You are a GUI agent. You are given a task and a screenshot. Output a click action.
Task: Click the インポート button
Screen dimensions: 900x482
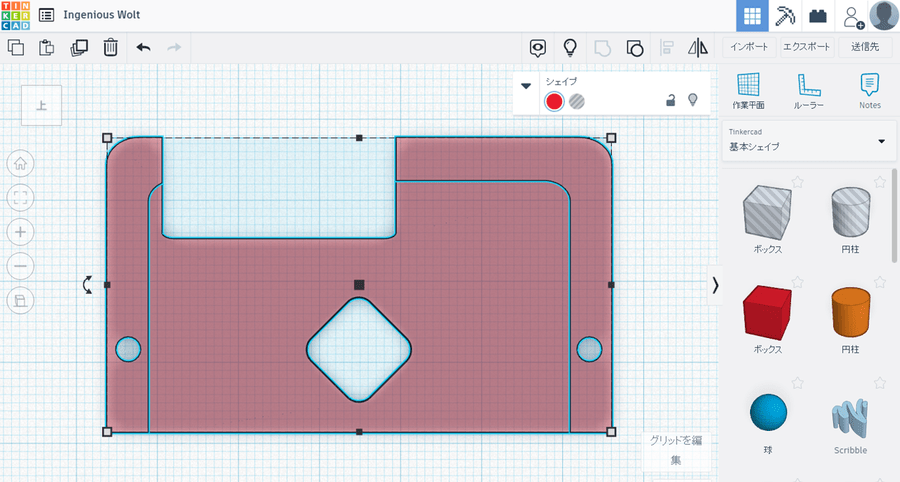click(x=749, y=47)
